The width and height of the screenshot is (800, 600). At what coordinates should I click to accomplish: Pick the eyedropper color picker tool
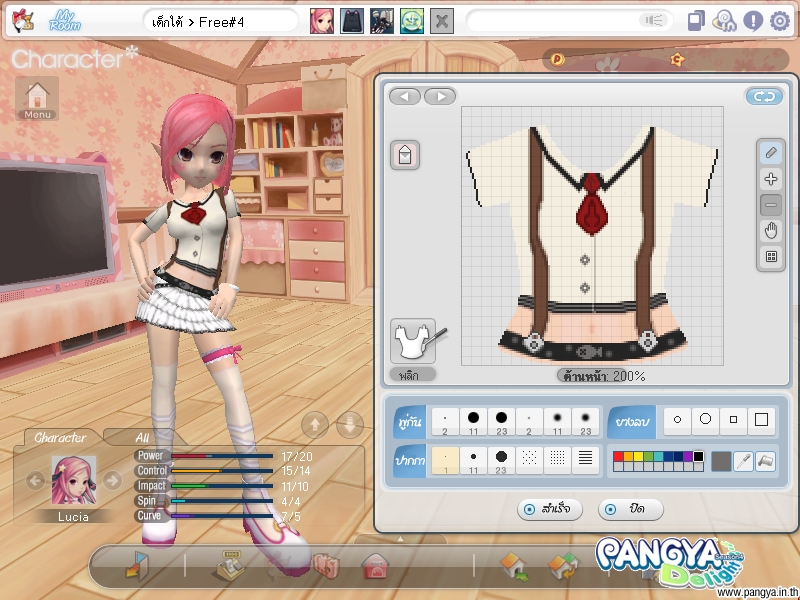click(x=744, y=461)
